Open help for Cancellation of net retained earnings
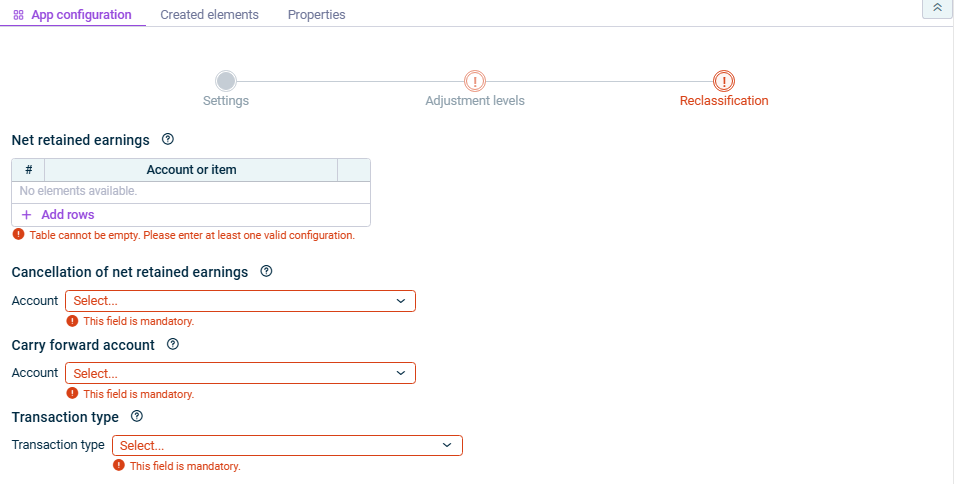Screen dimensions: 954x484 coord(266,271)
